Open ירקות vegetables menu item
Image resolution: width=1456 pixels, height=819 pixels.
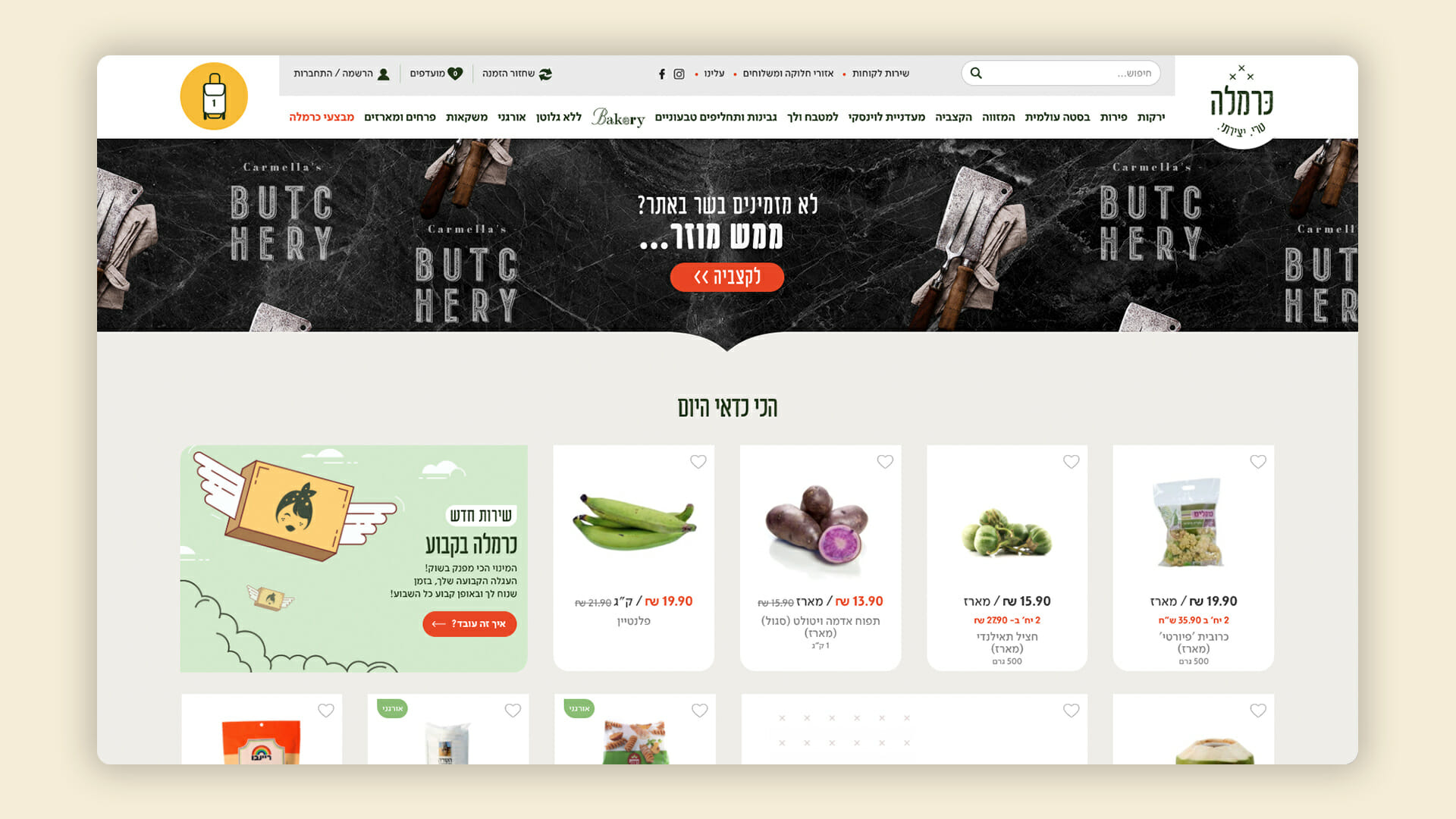click(x=1151, y=117)
